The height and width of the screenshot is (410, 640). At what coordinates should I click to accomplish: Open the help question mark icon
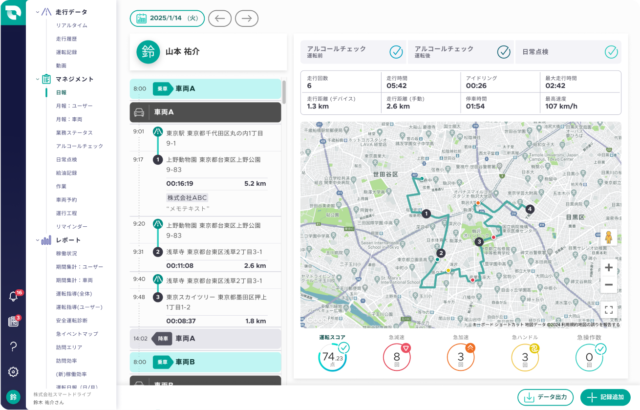coord(13,347)
